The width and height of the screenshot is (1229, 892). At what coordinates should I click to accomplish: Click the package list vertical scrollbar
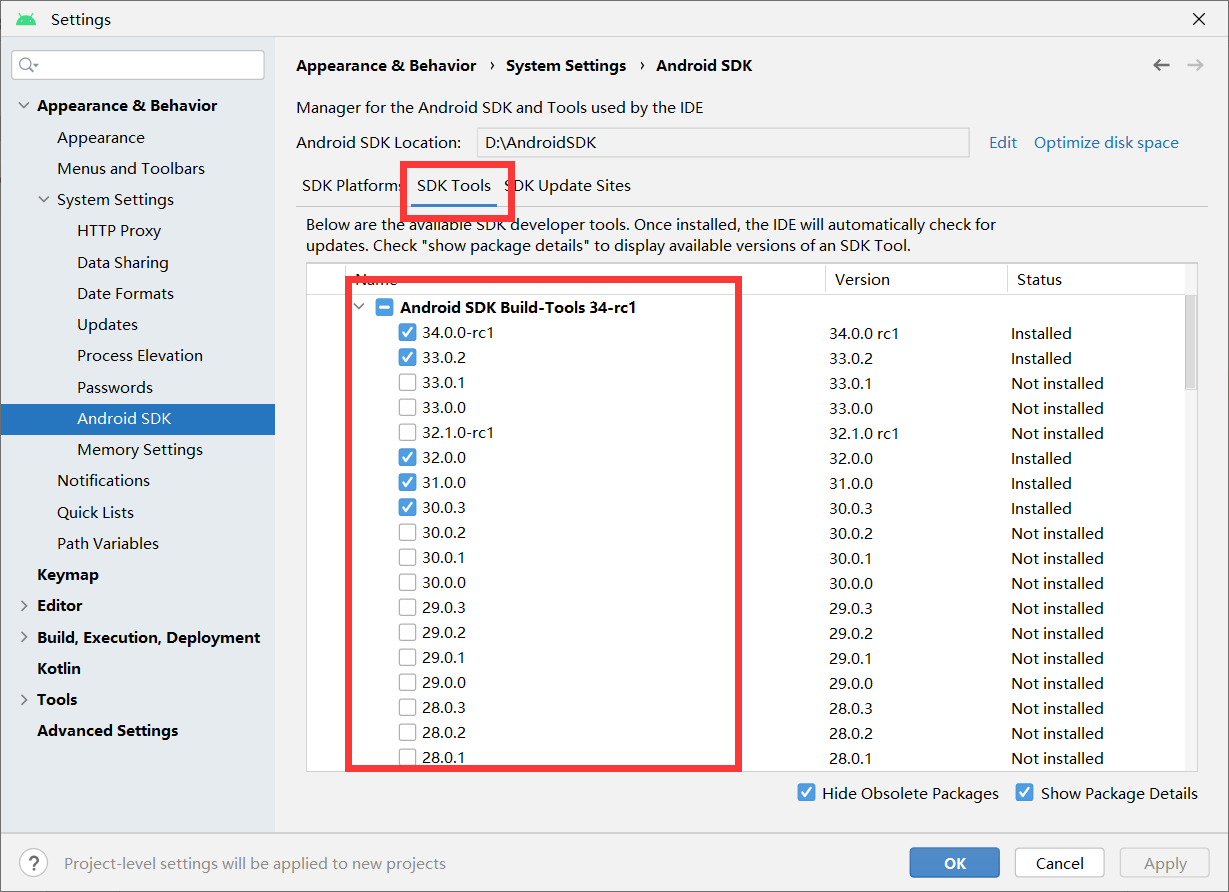1190,342
